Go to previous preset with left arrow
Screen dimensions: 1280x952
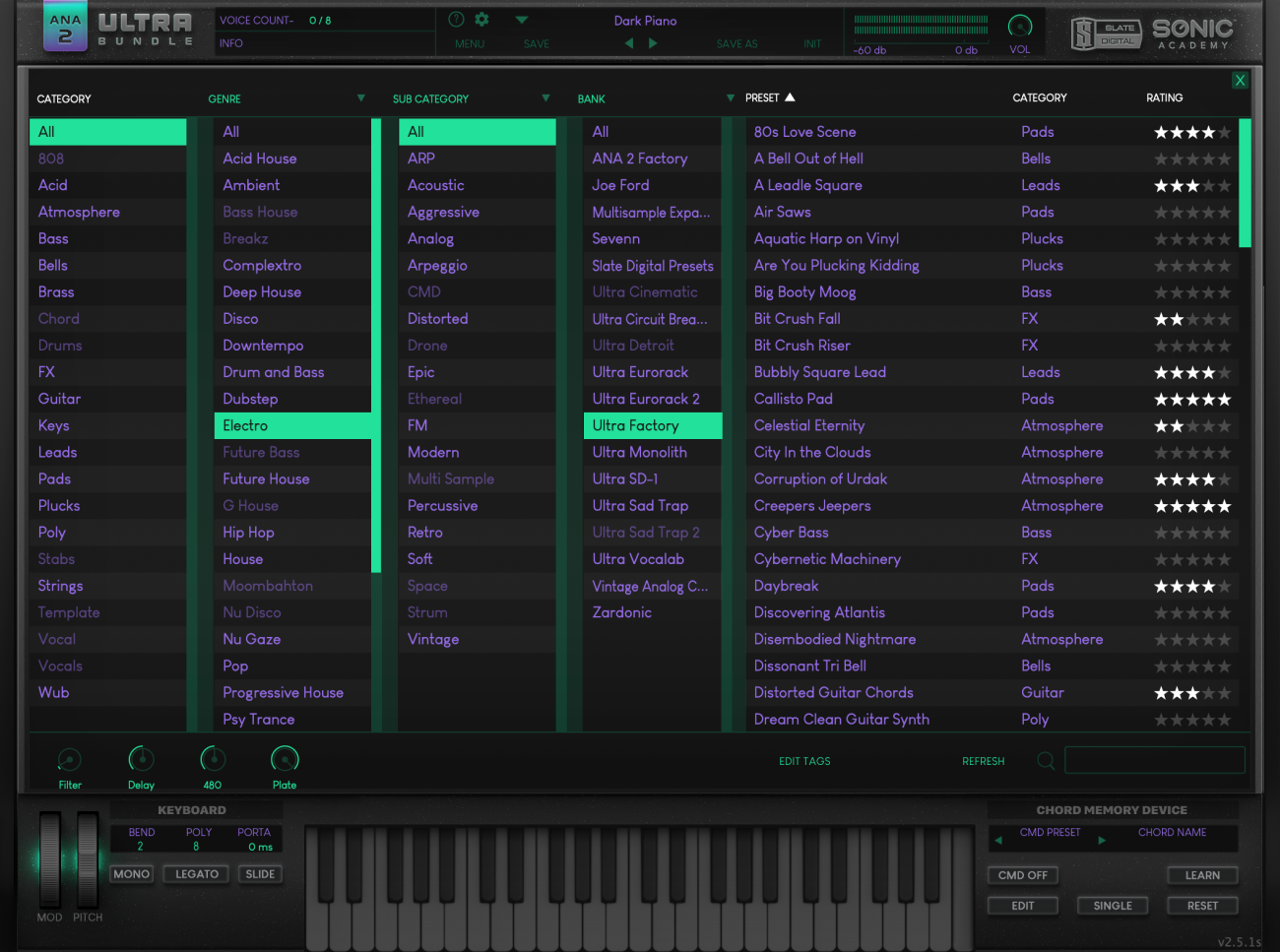(629, 43)
